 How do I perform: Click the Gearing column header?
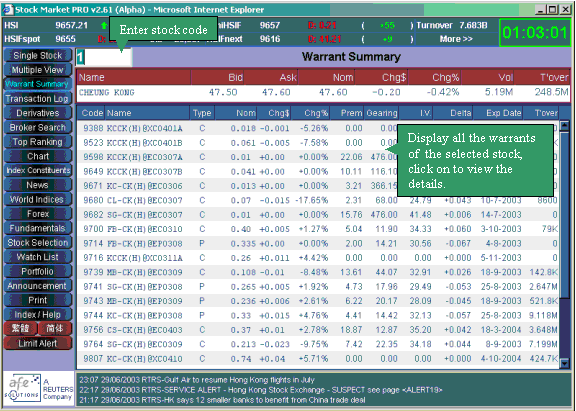(x=382, y=113)
